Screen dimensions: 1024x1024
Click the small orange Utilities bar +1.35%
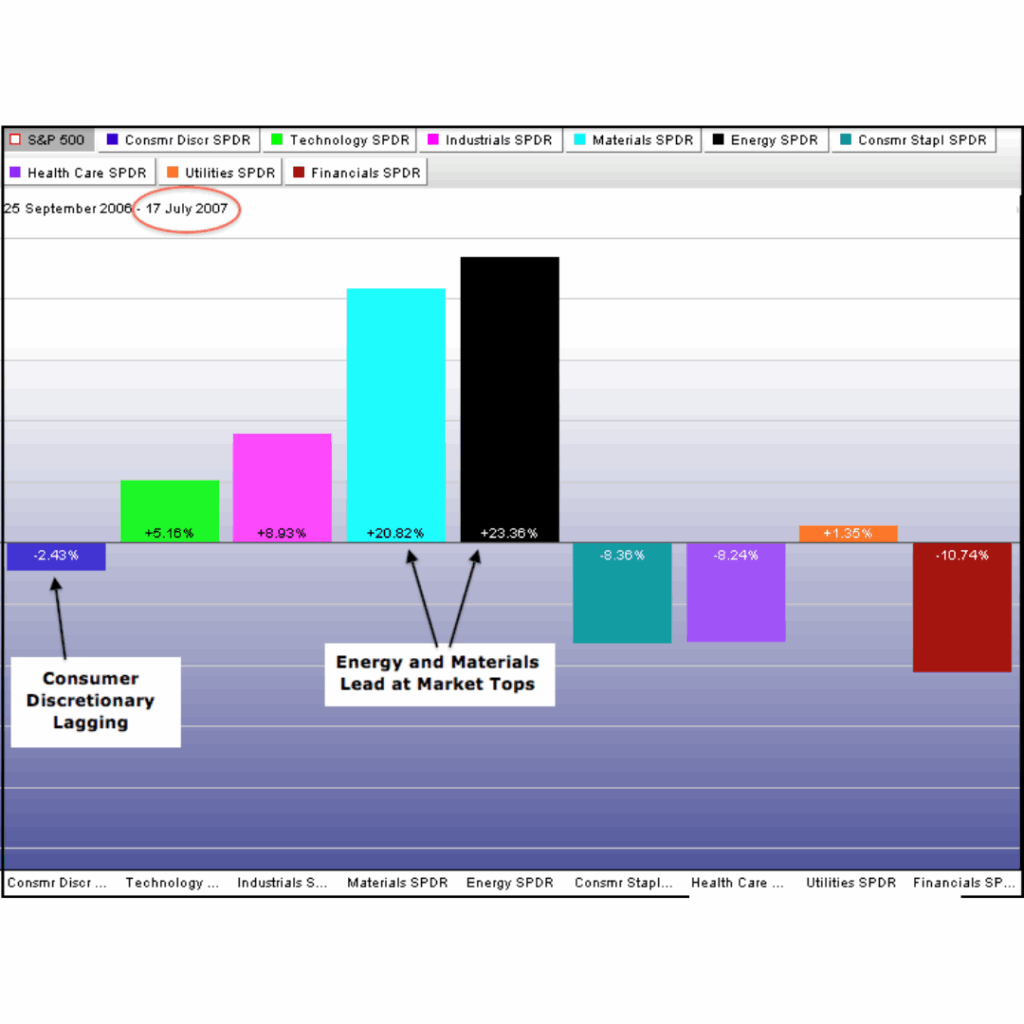848,533
